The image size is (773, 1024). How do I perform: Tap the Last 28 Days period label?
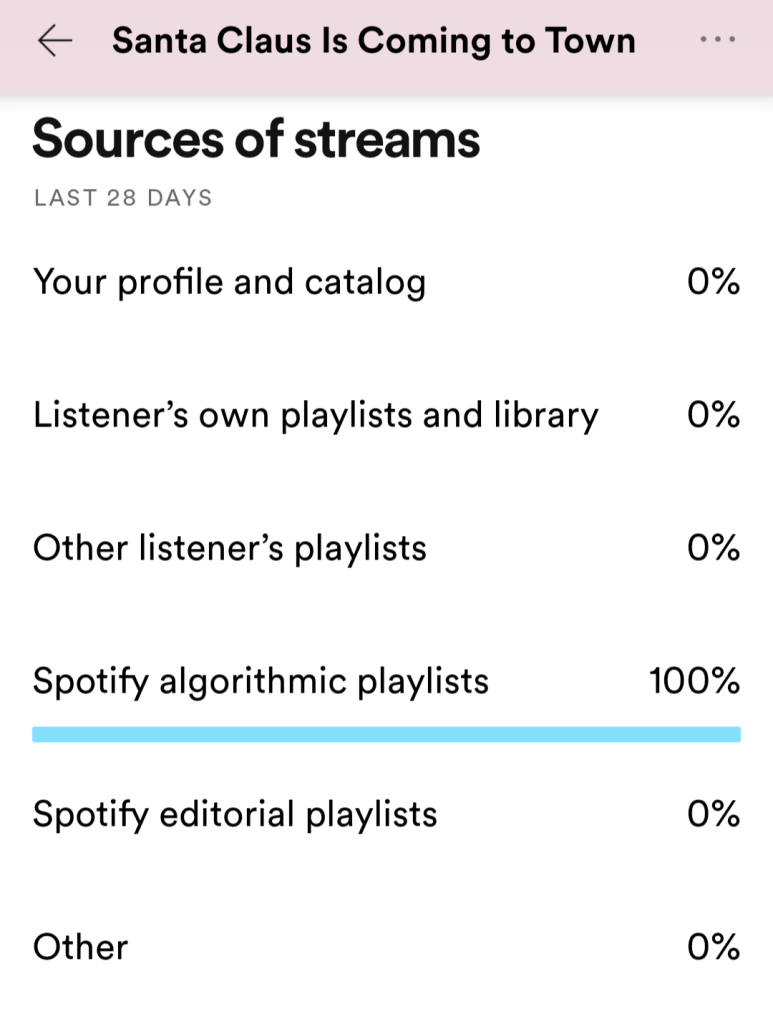[123, 197]
